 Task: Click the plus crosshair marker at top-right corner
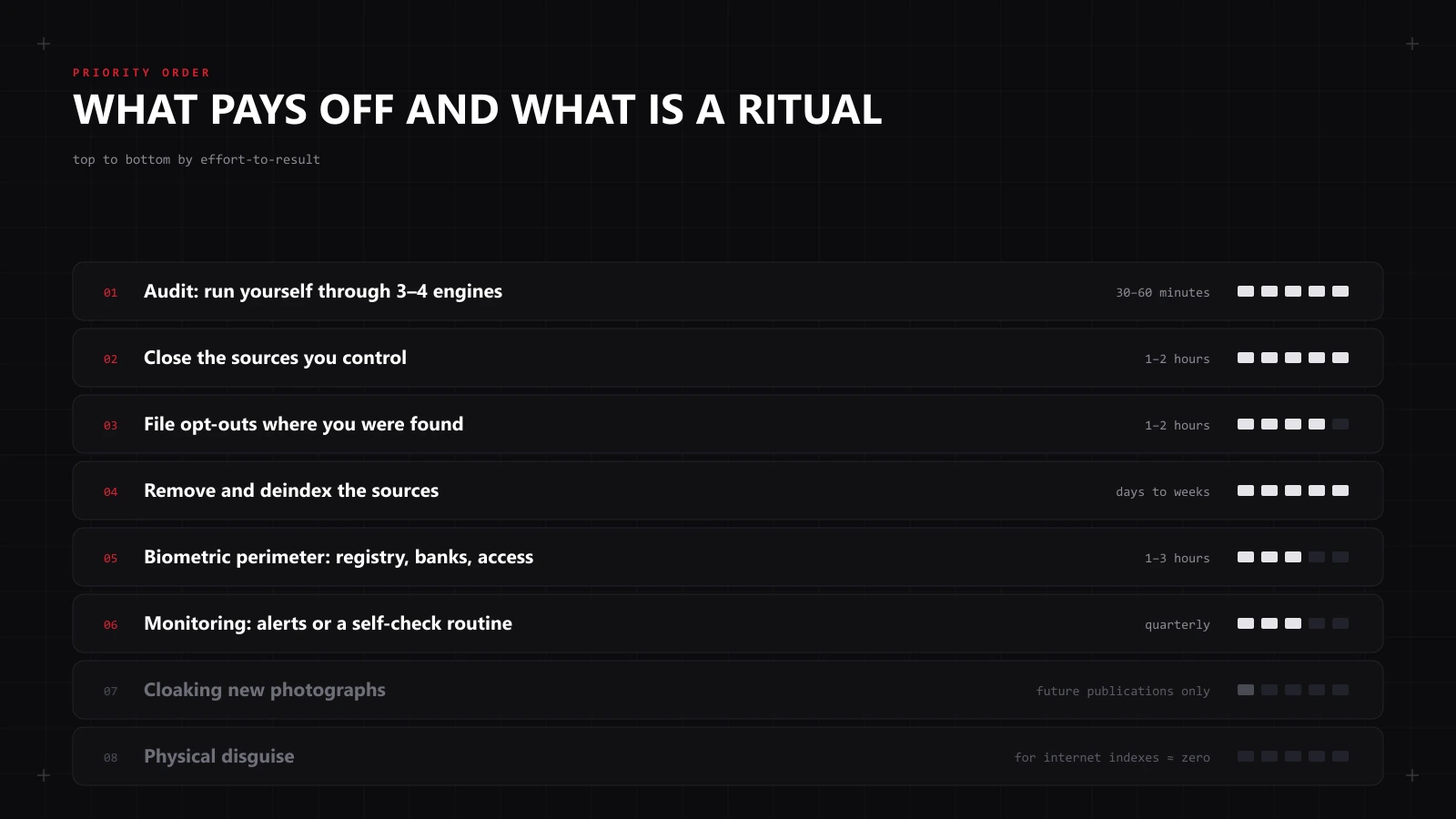pos(1412,44)
